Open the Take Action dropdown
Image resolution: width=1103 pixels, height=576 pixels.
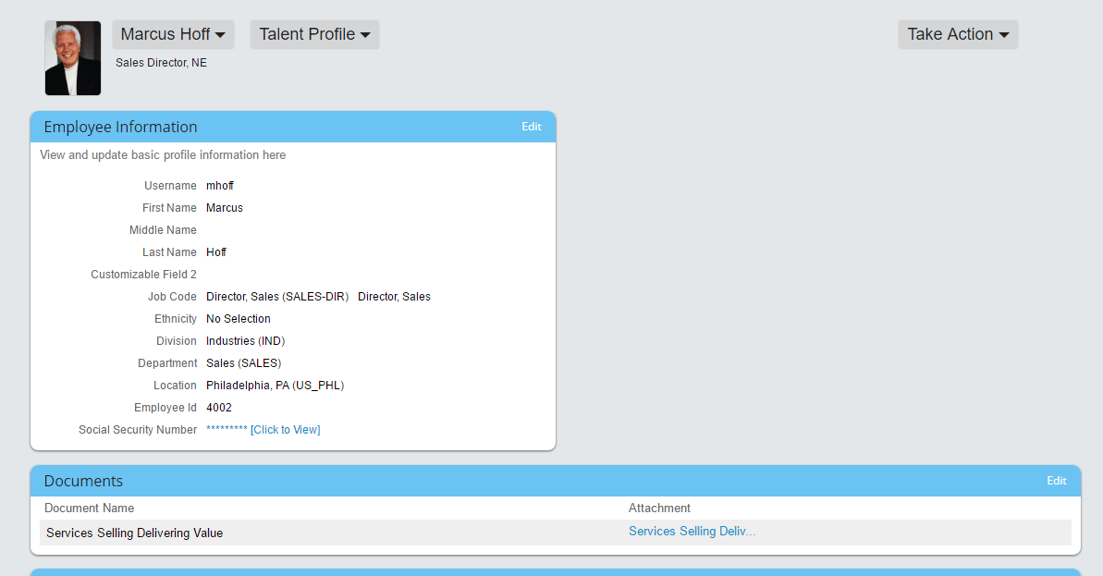pos(956,33)
